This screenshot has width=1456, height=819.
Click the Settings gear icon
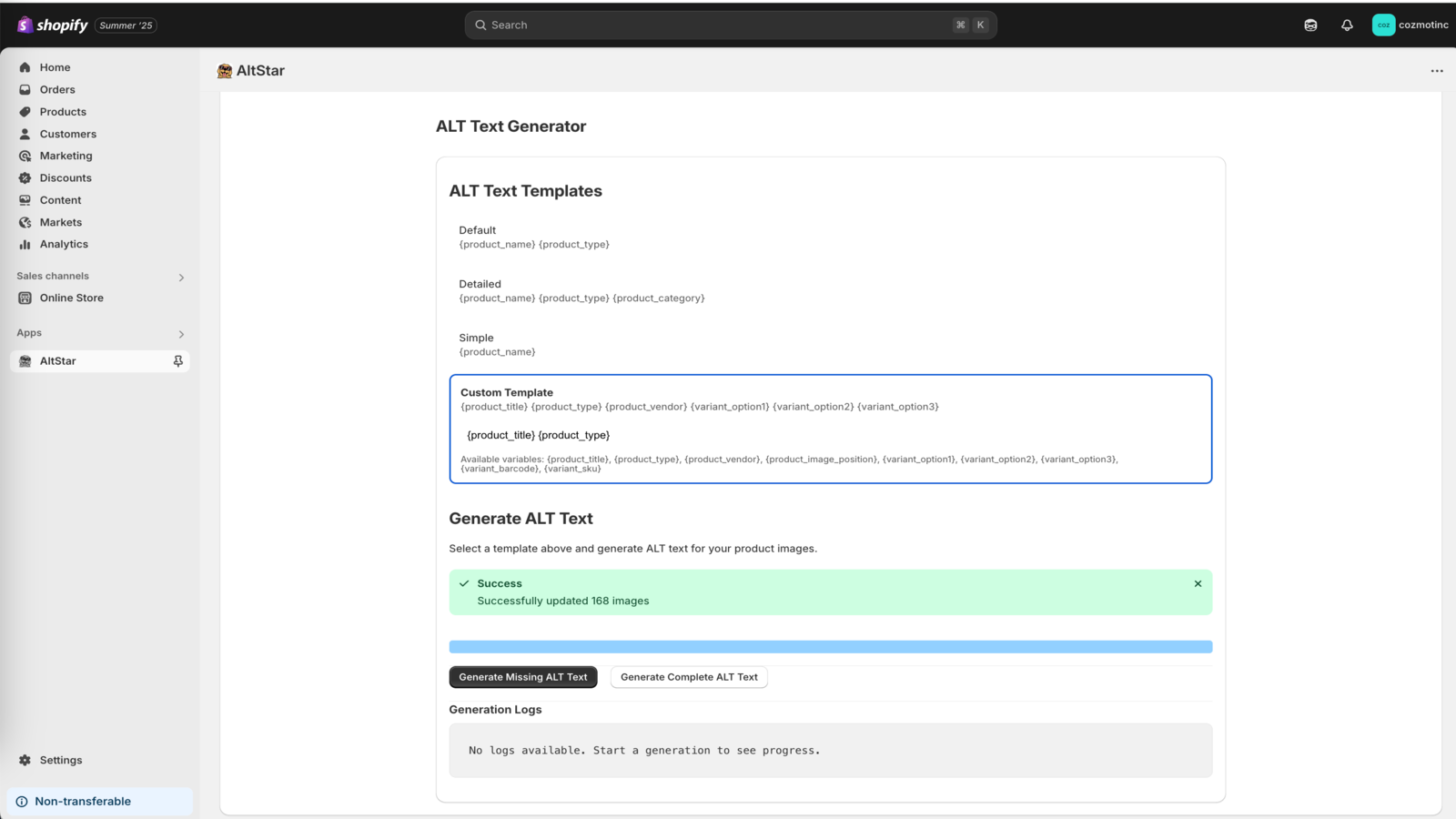pyautogui.click(x=25, y=760)
